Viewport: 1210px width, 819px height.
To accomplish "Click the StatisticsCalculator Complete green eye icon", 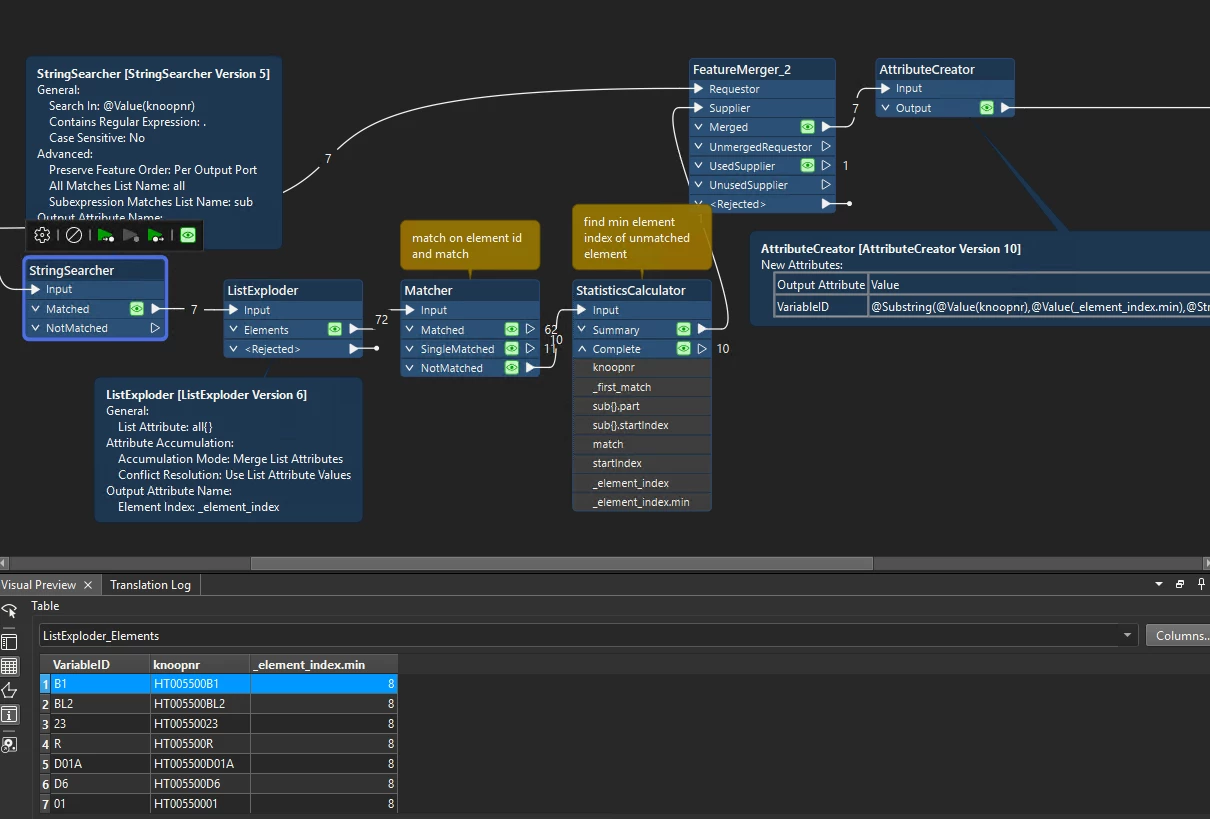I will pos(683,349).
